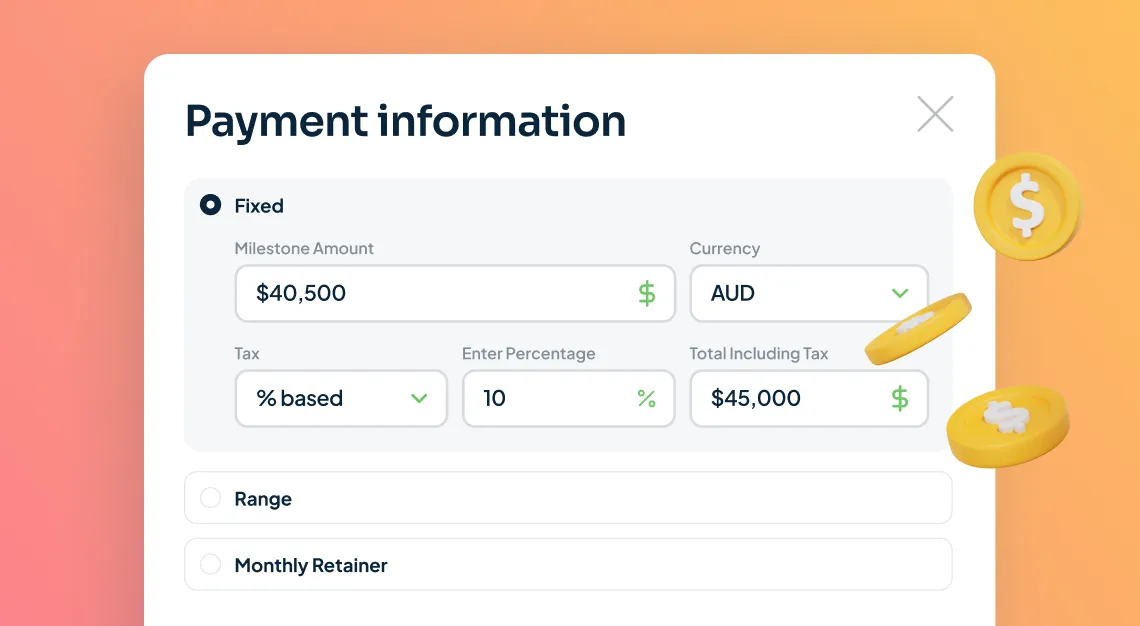Click the Milestone Amount input field
Viewport: 1140px width, 626px height.
point(455,293)
